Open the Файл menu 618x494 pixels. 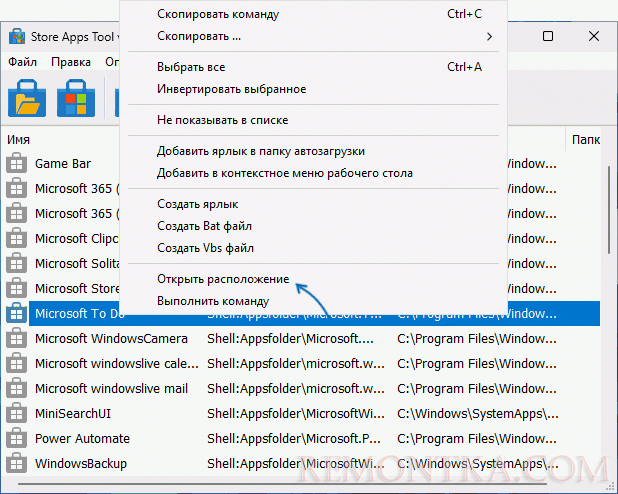tap(22, 62)
